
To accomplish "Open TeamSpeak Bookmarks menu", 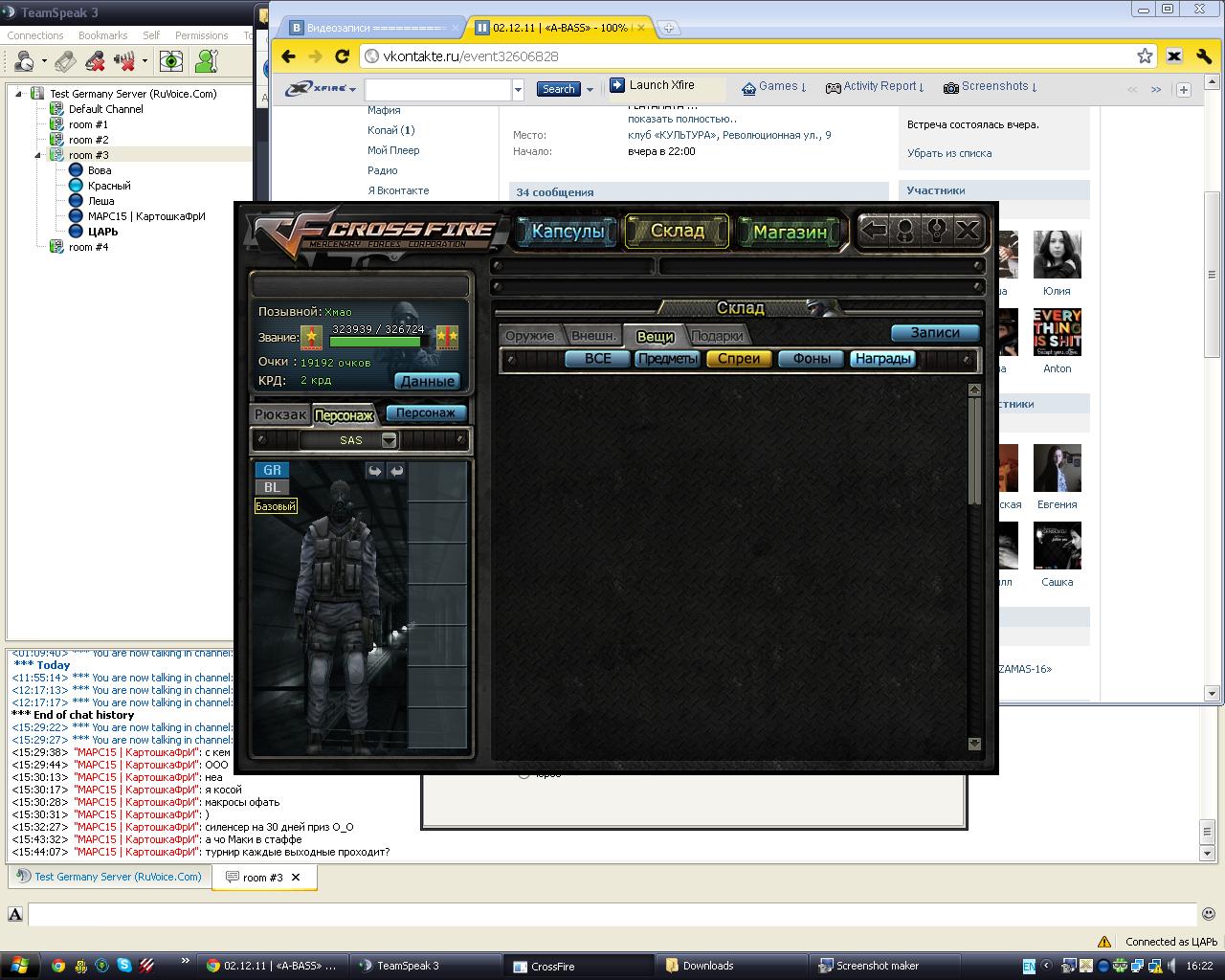I will pyautogui.click(x=102, y=35).
